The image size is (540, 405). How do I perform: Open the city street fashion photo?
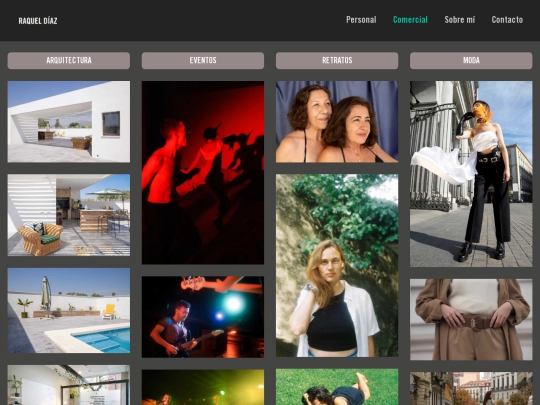click(x=471, y=388)
